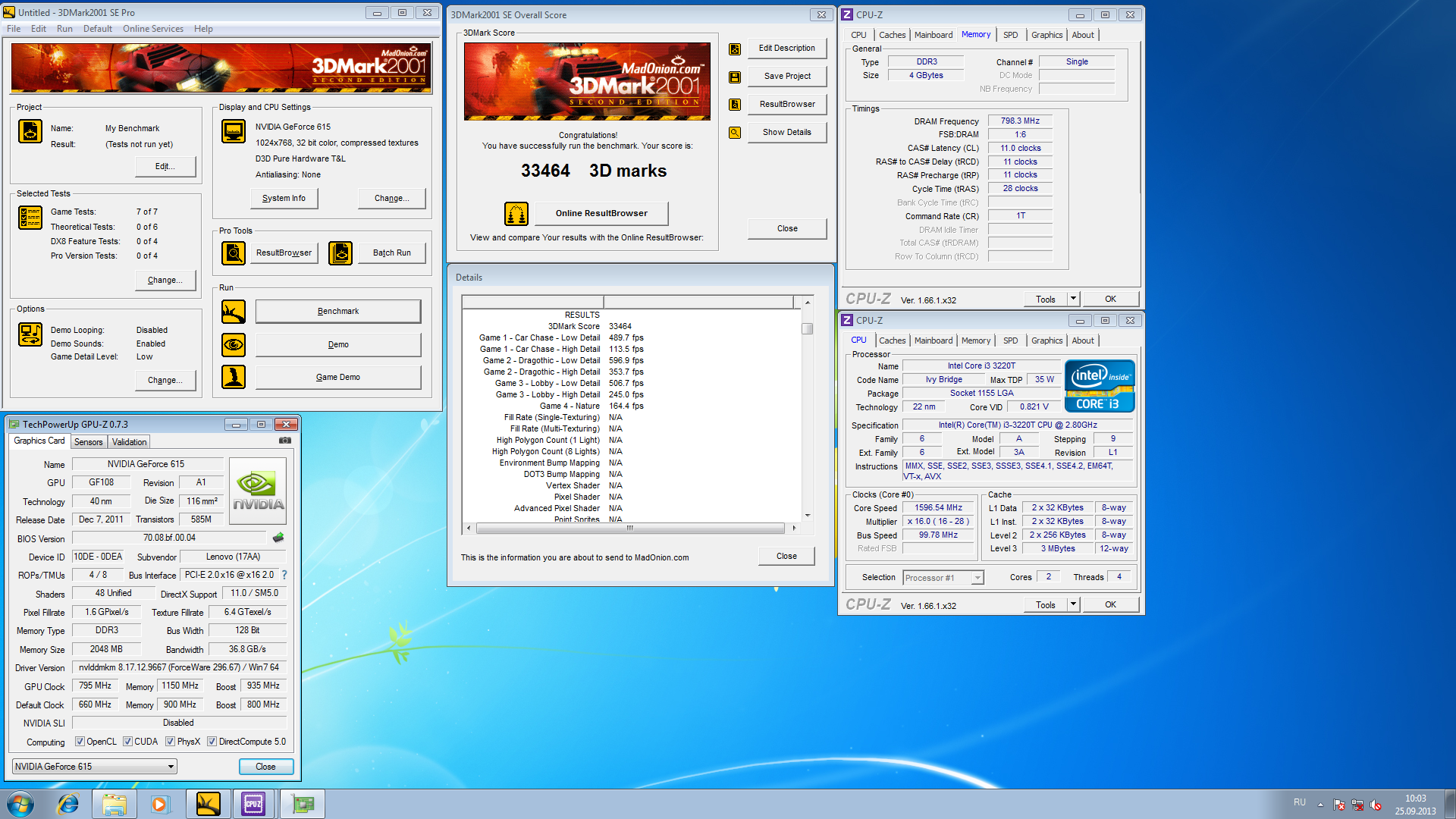The image size is (1456, 819).
Task: Click Close button in GPU-Z
Action: click(265, 767)
